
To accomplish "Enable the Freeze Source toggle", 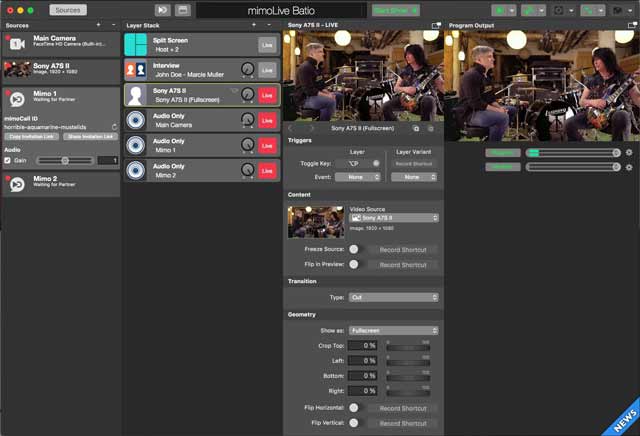I will [x=354, y=249].
